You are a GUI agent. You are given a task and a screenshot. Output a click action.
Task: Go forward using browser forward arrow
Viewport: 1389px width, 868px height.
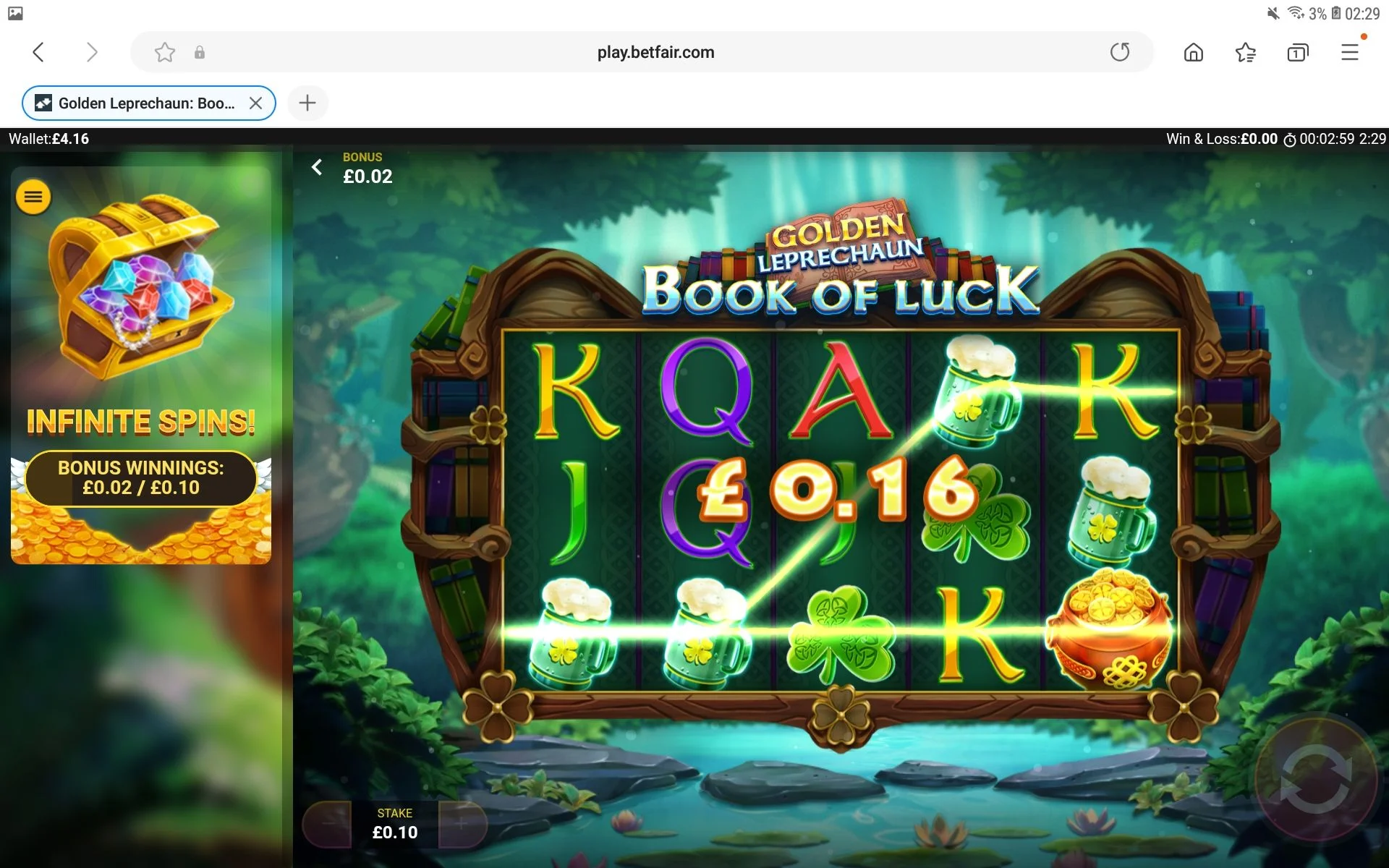point(91,52)
